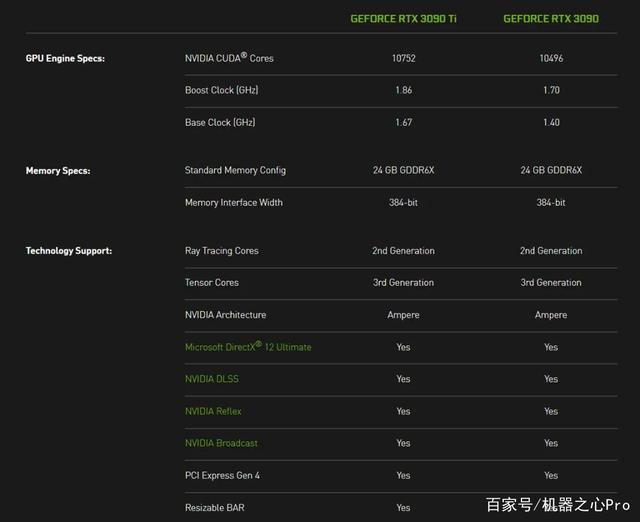Click the 1.40 base clock value
Screen dimensions: 640x522
(x=551, y=122)
